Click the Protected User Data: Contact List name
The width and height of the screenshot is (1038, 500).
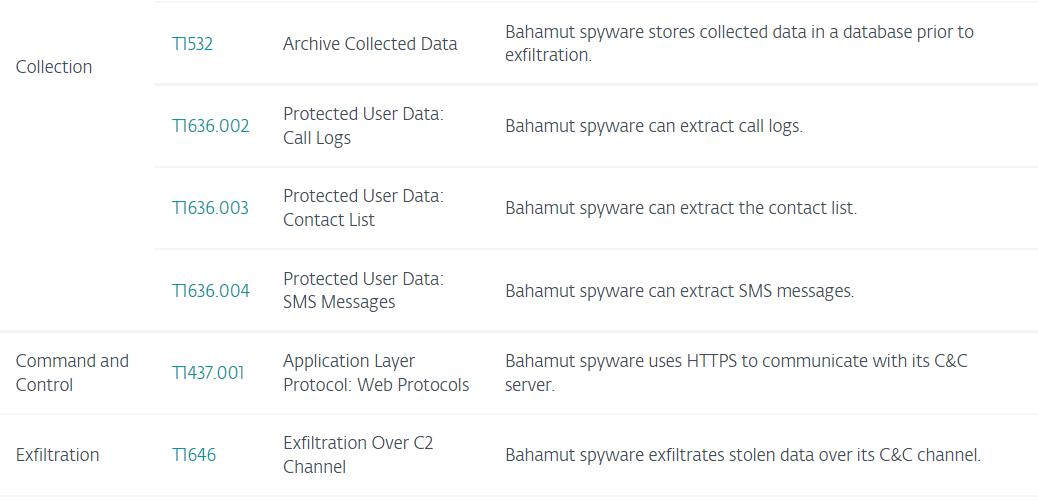pyautogui.click(x=363, y=208)
